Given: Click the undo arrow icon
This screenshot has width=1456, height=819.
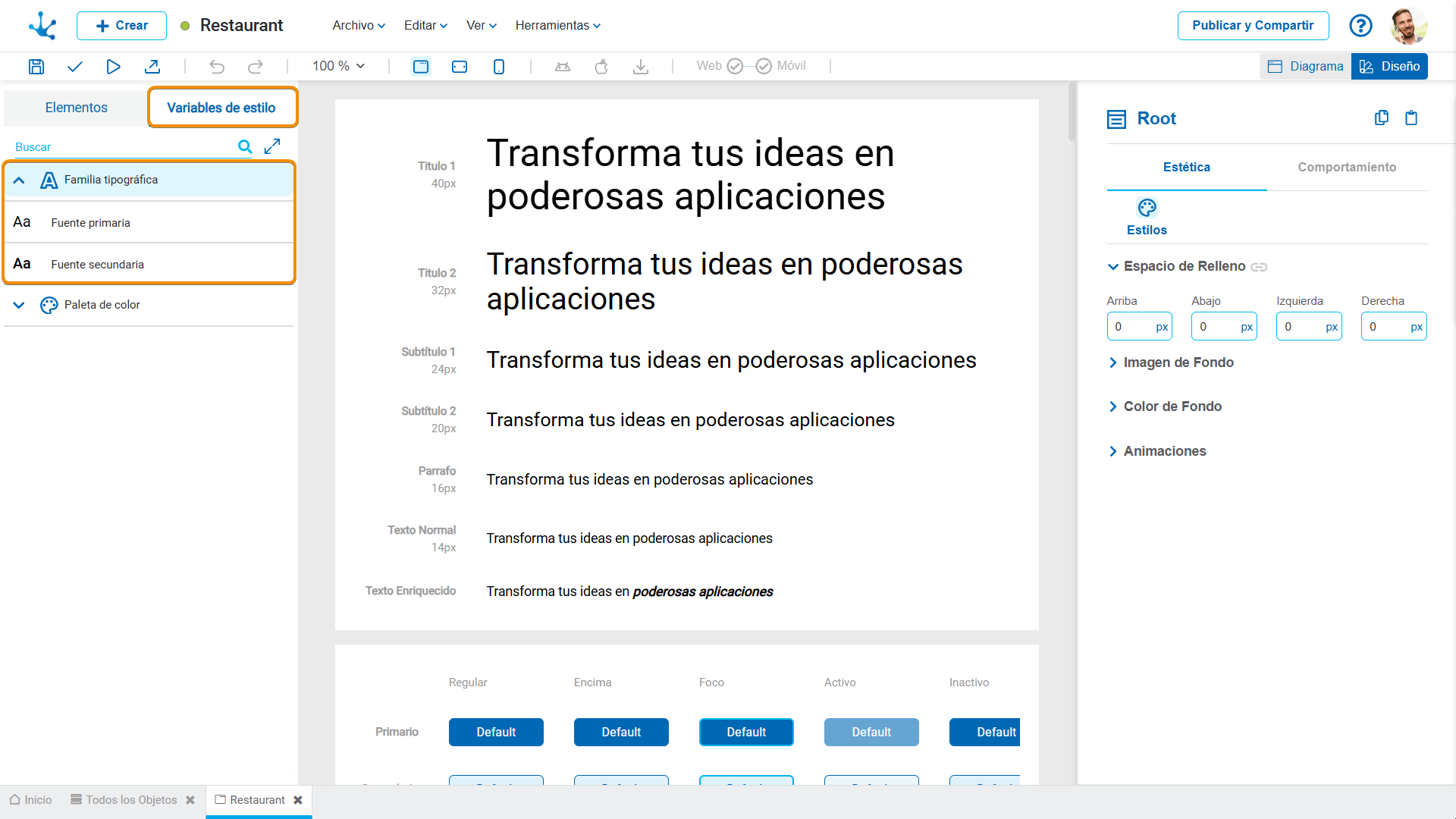Looking at the screenshot, I should [217, 67].
